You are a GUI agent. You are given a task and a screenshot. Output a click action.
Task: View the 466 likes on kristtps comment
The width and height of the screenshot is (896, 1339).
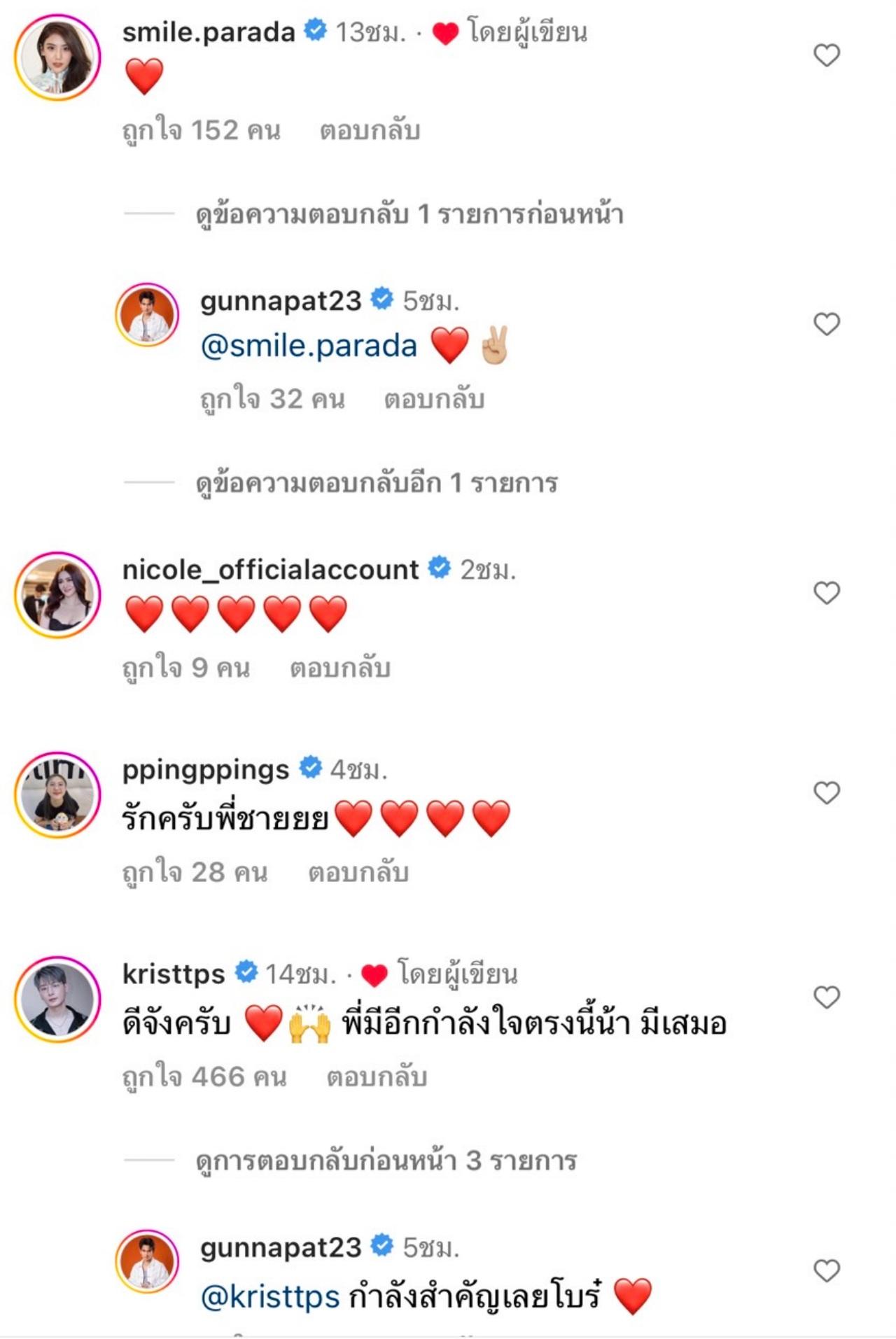pos(204,1077)
